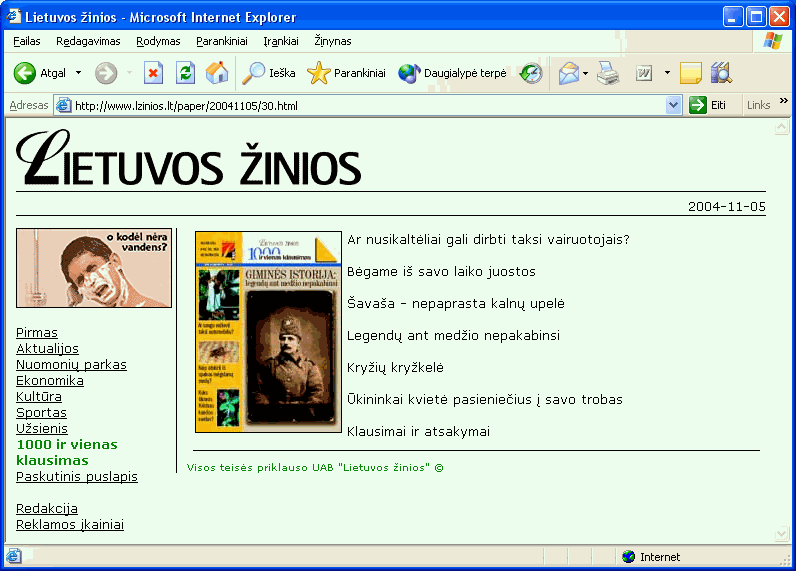Open the Pirmas section link
This screenshot has height=571, width=796.
(x=37, y=332)
